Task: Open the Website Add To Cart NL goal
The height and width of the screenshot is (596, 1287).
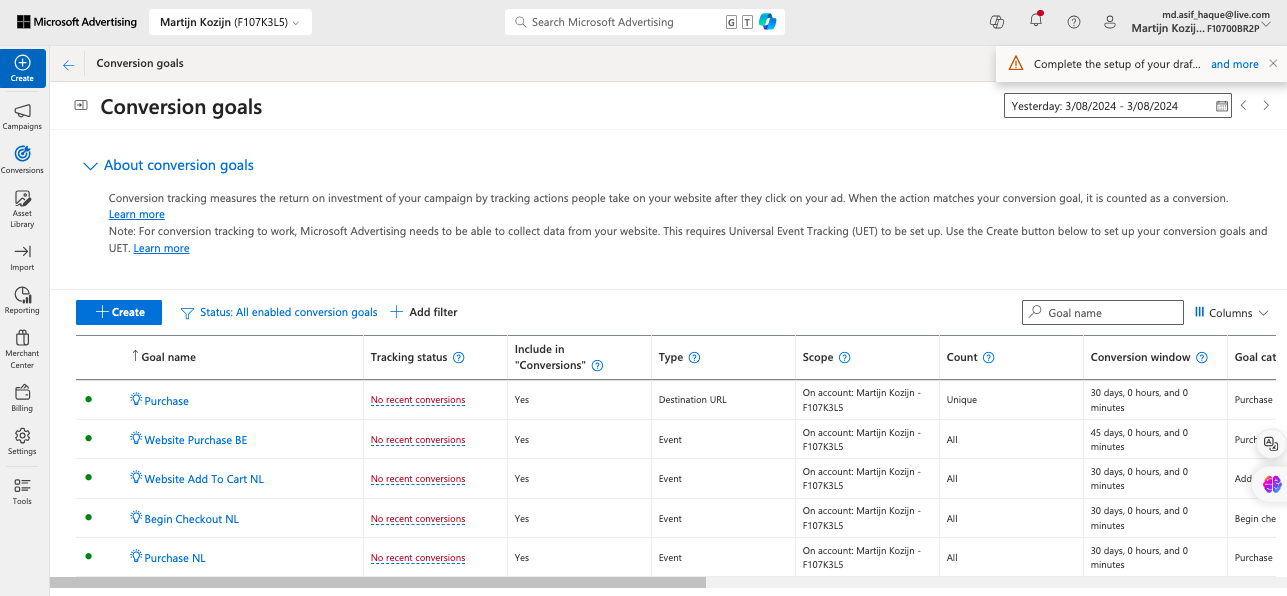Action: click(x=204, y=479)
